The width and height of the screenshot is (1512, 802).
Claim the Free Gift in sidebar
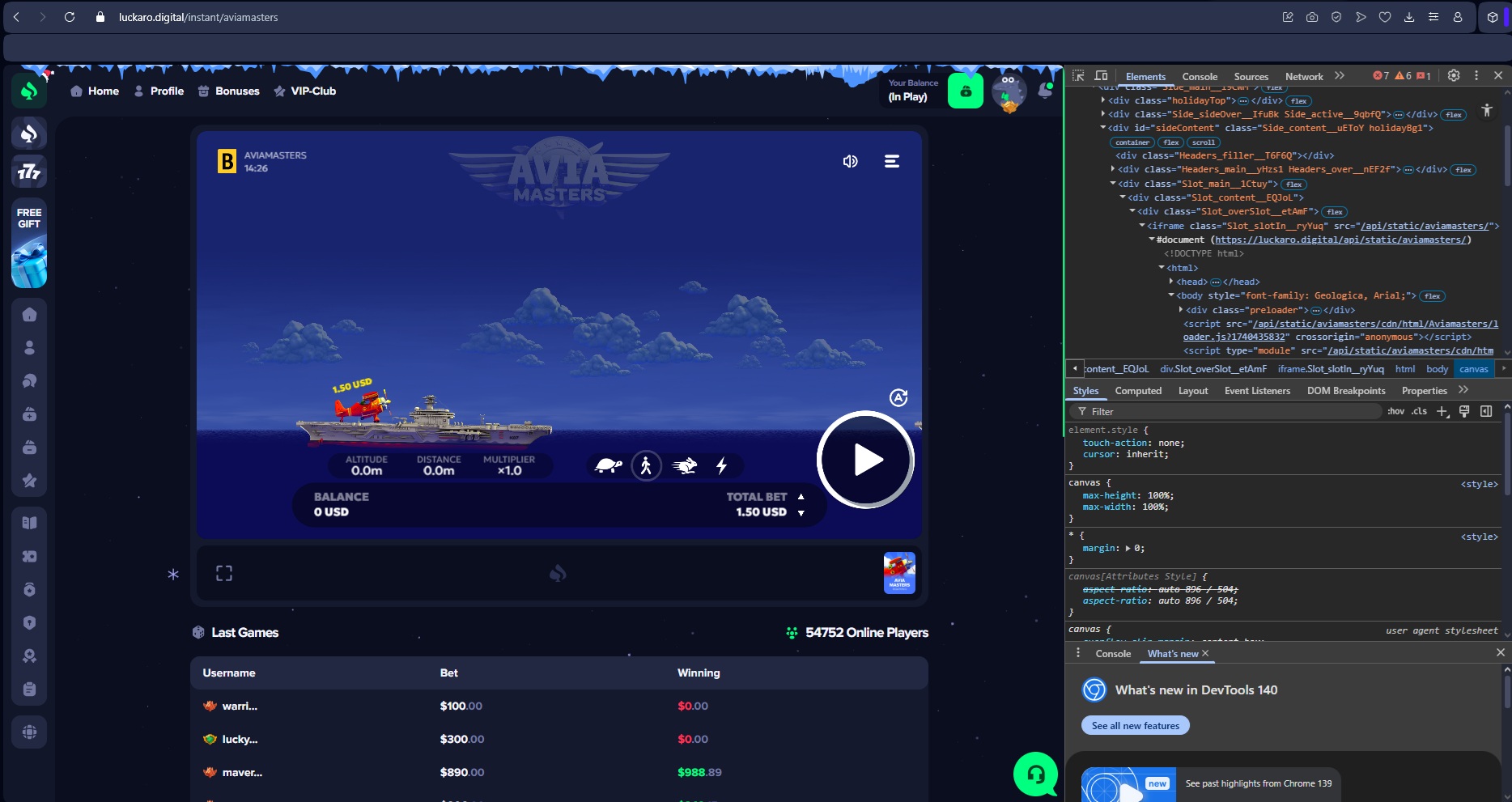[29, 243]
